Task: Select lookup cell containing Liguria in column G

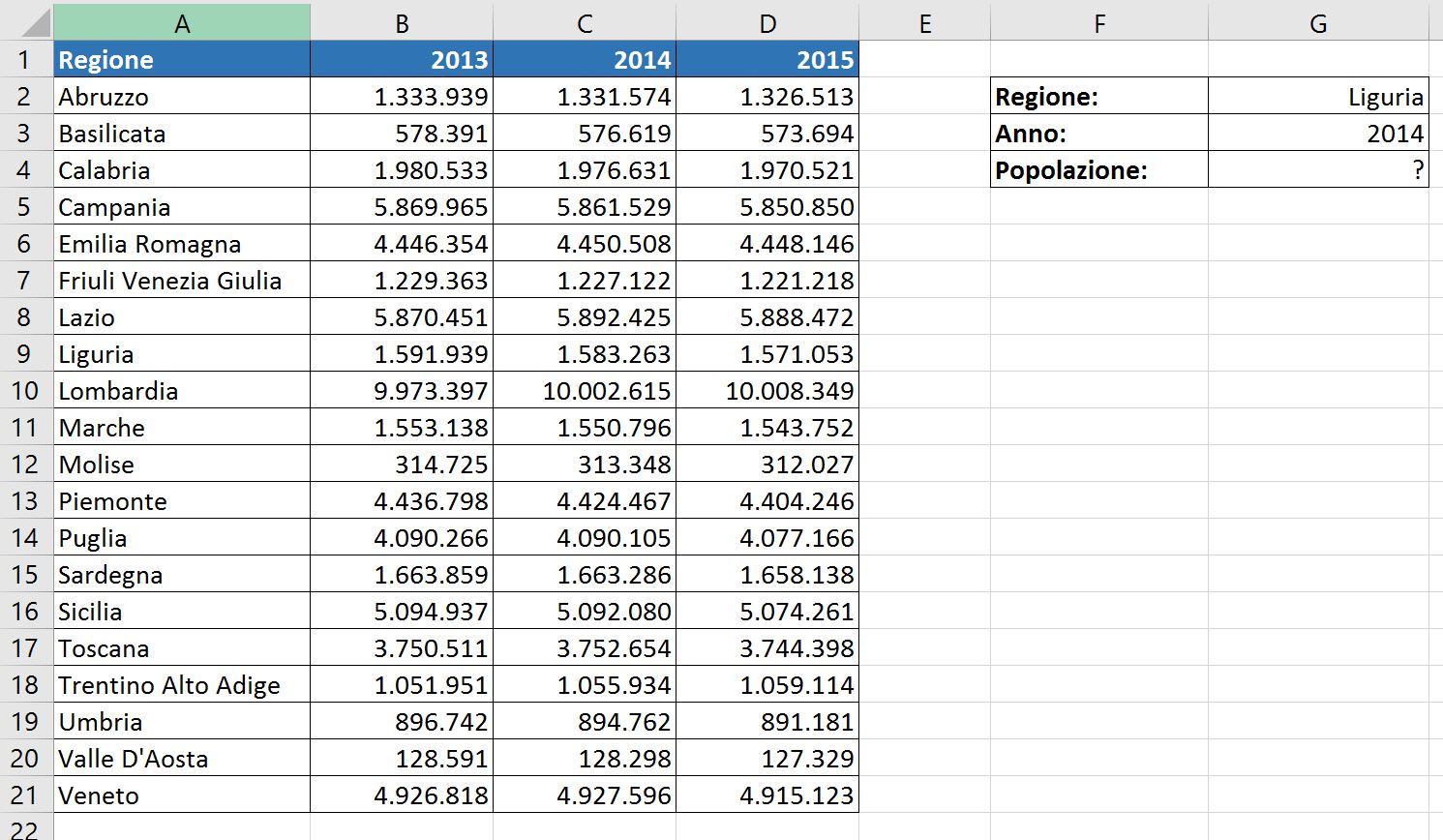Action: 1318,97
